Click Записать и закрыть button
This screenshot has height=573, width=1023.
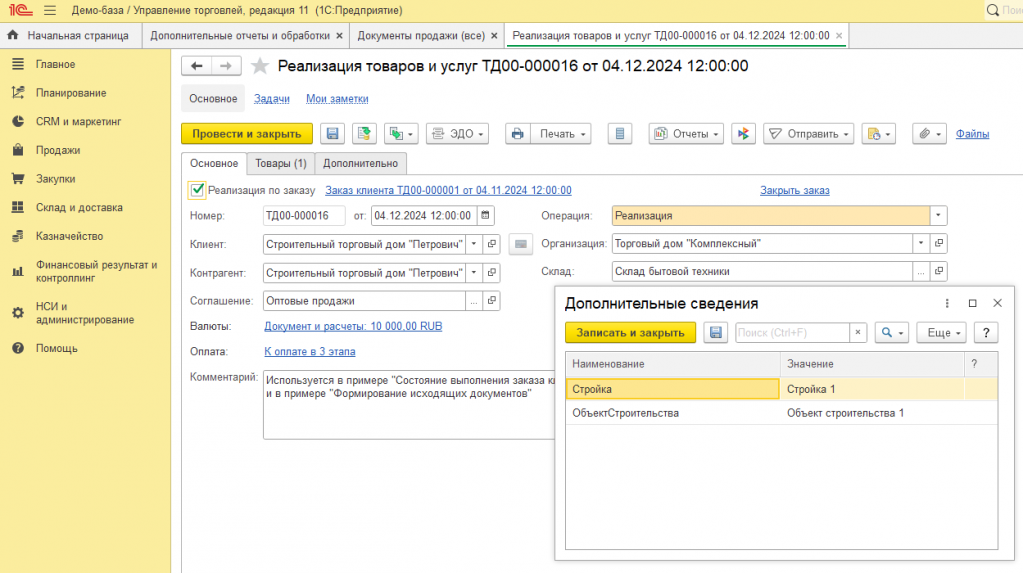coord(630,333)
